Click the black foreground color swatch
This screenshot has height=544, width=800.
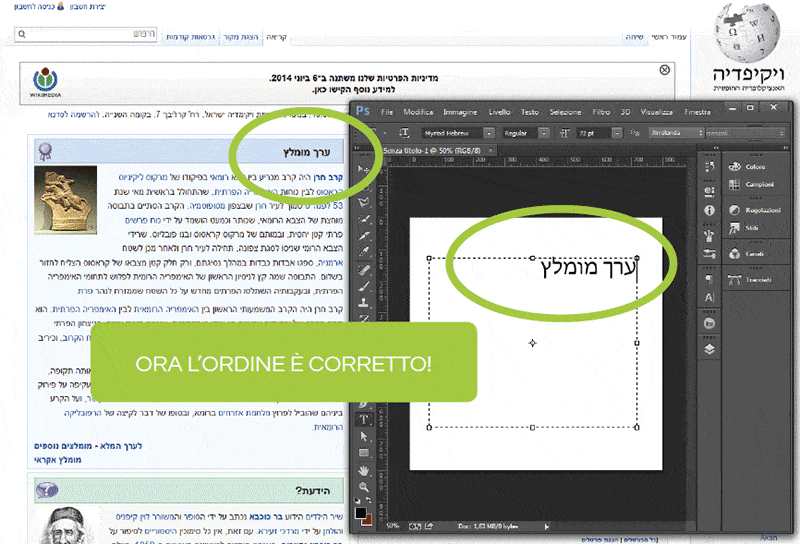[361, 513]
